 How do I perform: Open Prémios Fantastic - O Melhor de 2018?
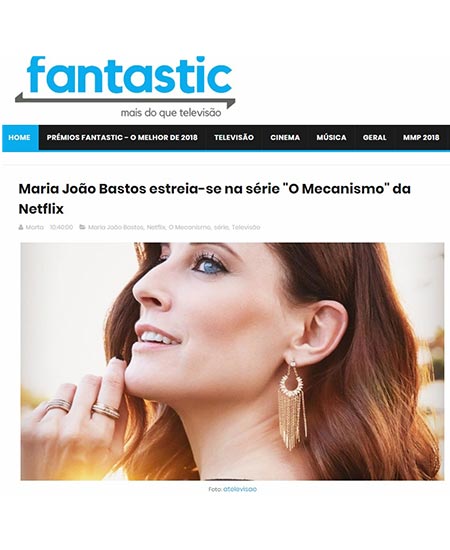point(122,138)
